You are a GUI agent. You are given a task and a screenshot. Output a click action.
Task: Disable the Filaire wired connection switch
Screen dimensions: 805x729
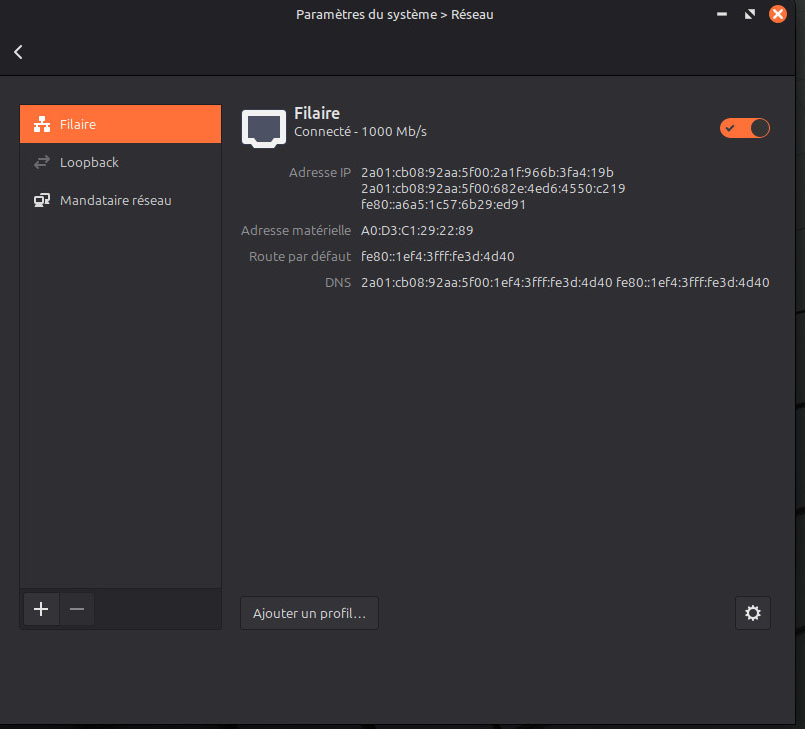[745, 128]
